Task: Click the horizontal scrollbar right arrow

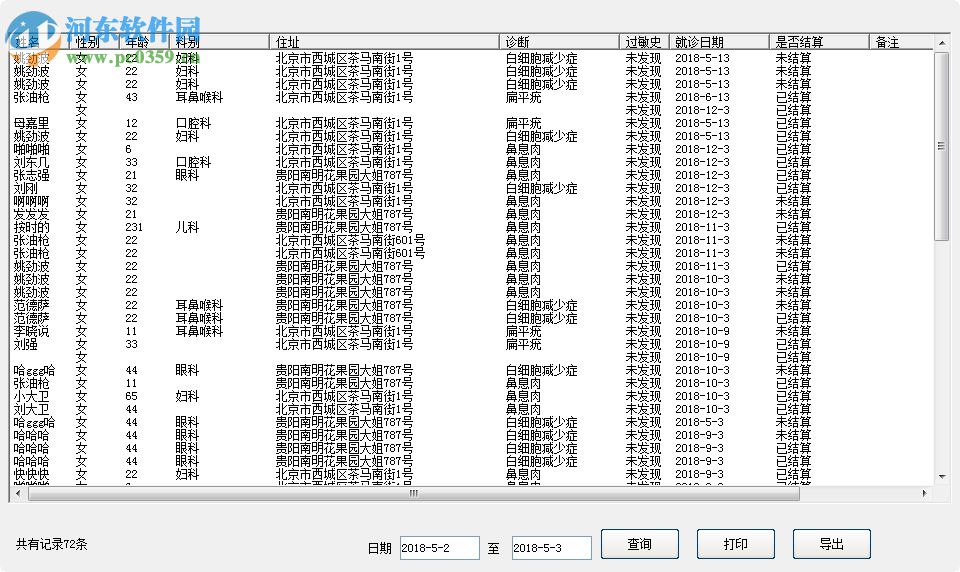Action: pos(924,493)
